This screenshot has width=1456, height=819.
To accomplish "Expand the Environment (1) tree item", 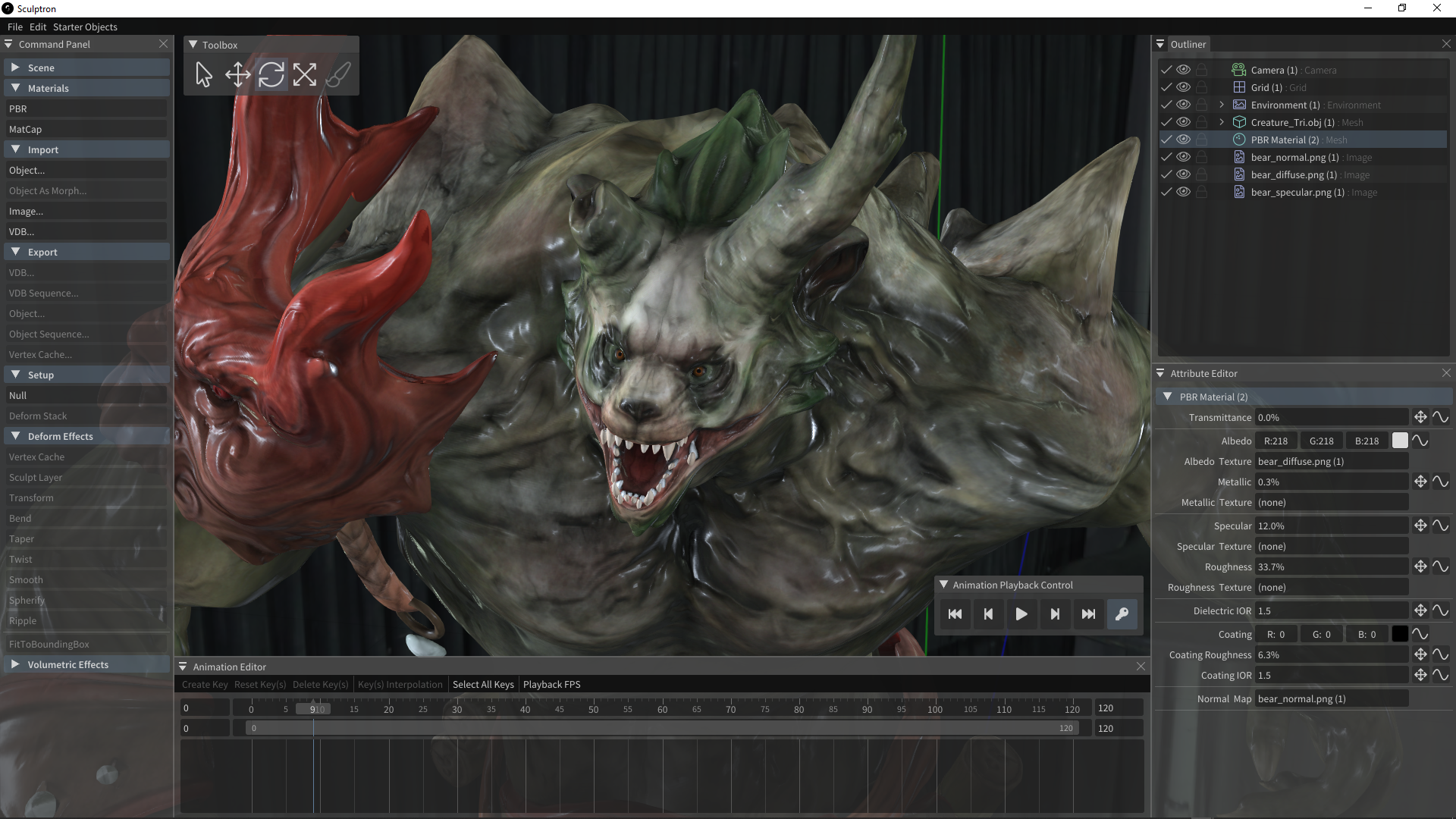I will pos(1221,105).
